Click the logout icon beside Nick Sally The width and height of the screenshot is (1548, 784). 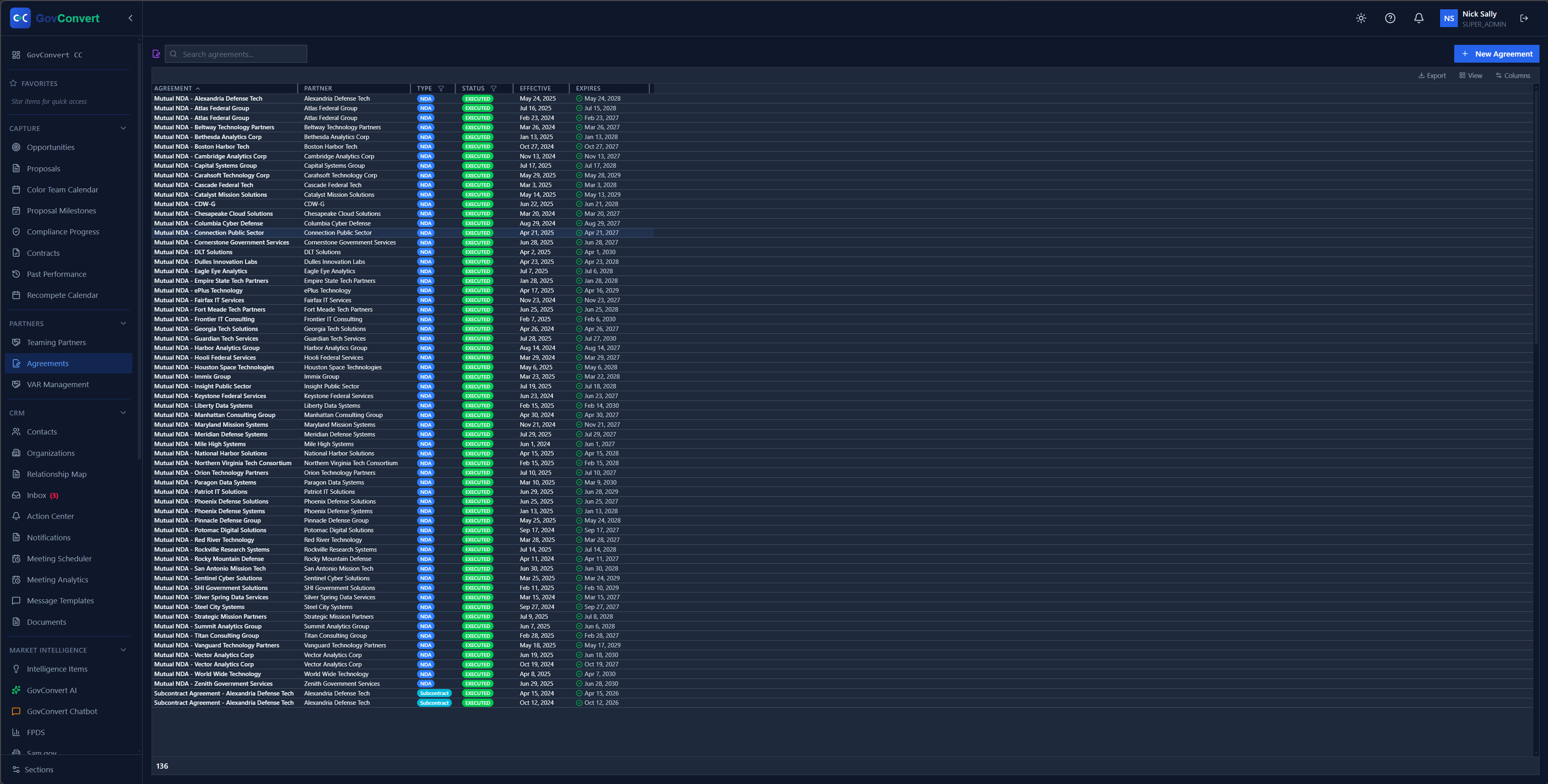coord(1524,18)
